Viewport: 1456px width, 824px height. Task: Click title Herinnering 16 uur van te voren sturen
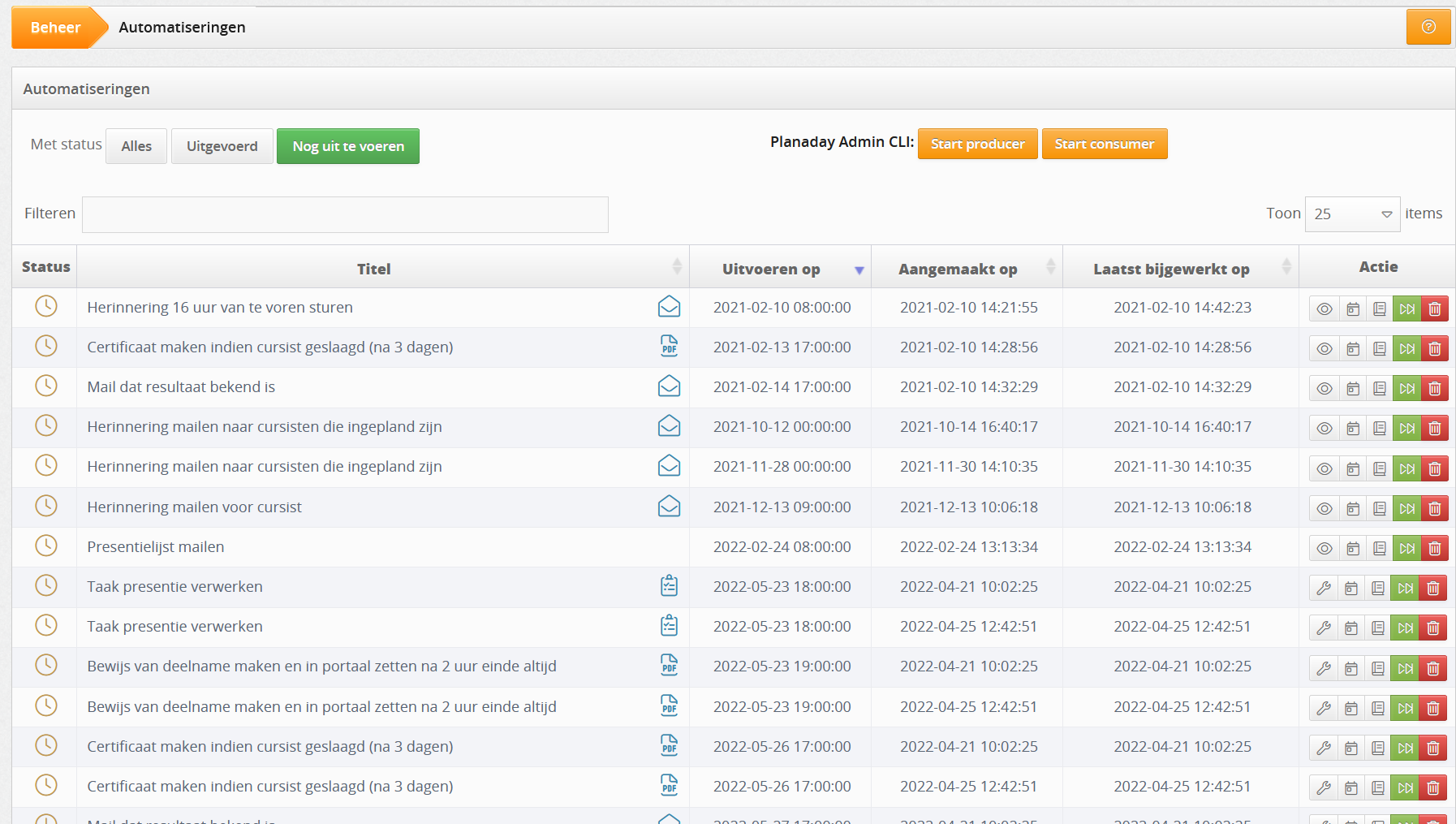[220, 308]
